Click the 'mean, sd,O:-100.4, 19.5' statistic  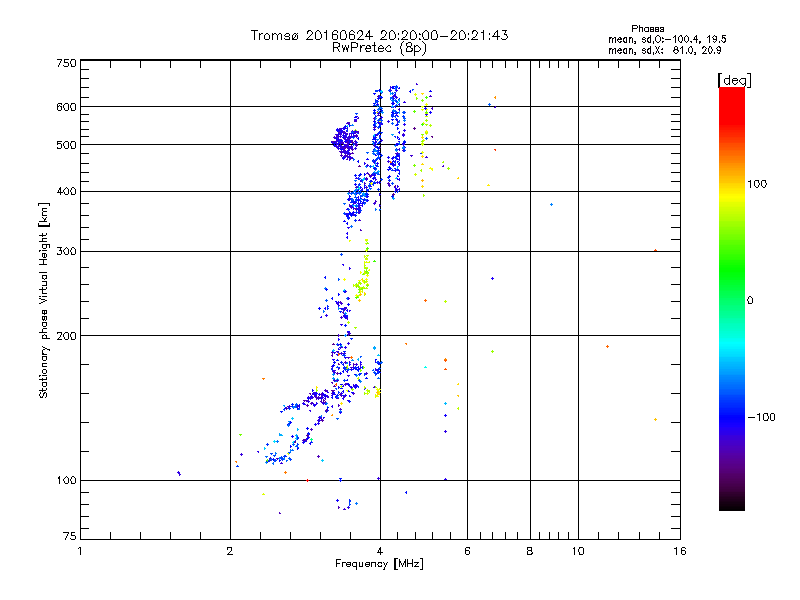click(x=667, y=39)
